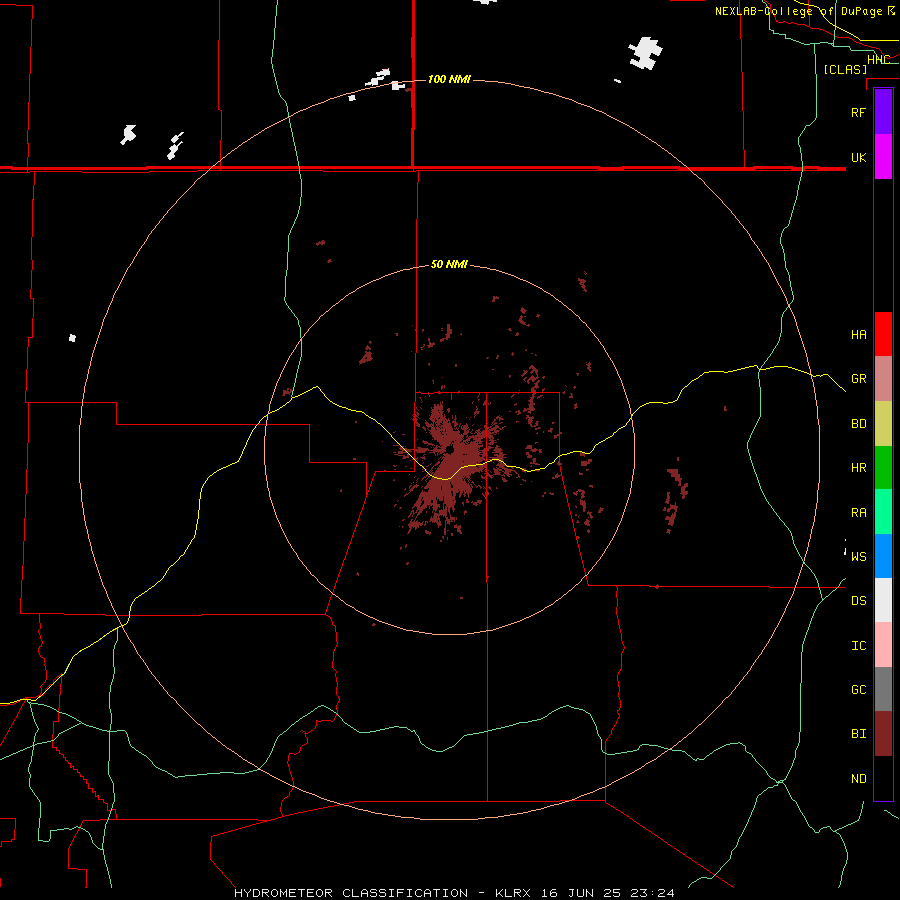Click the ND legend label
The height and width of the screenshot is (900, 900).
(858, 779)
